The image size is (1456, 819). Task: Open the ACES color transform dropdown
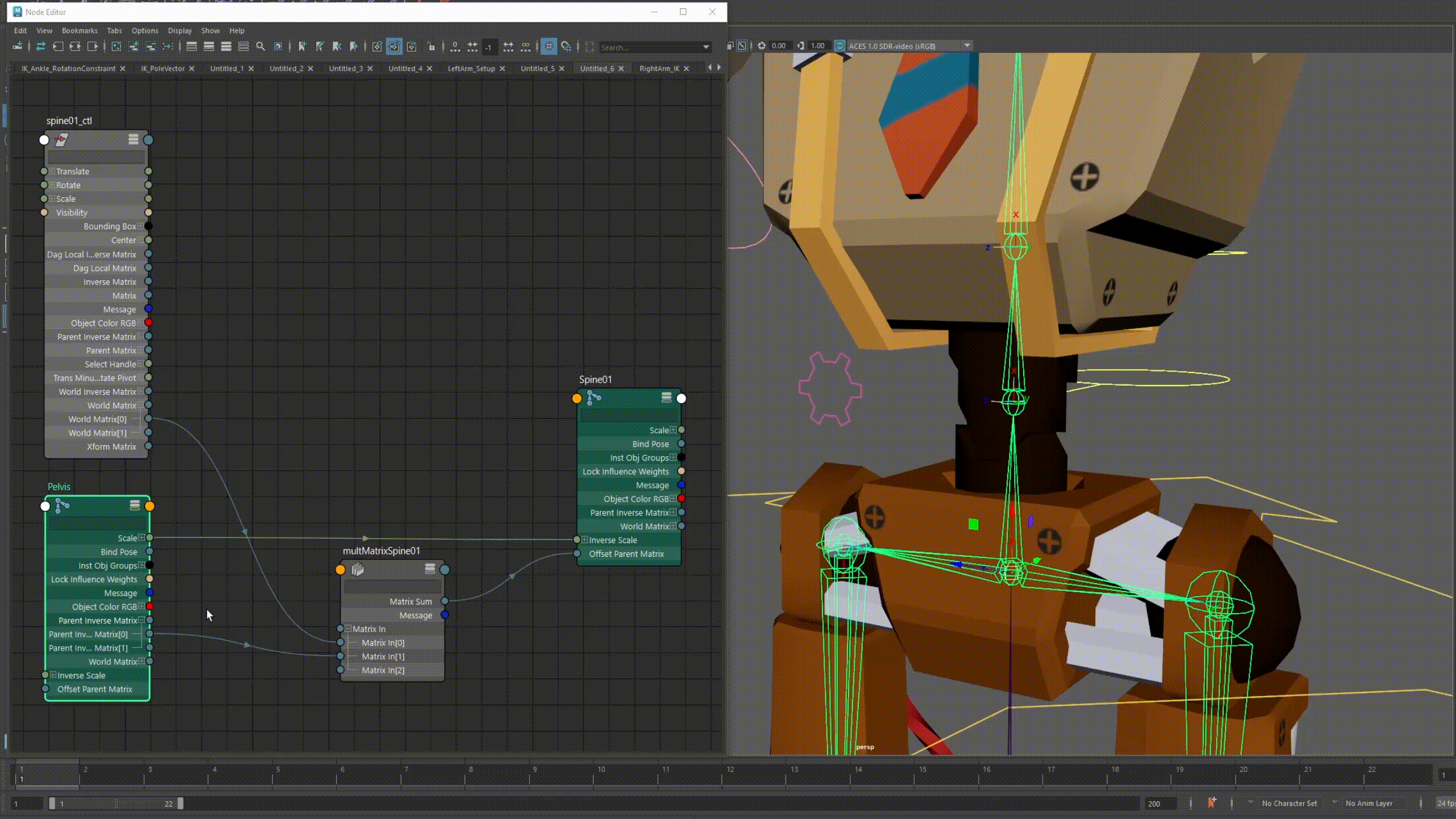pos(966,45)
